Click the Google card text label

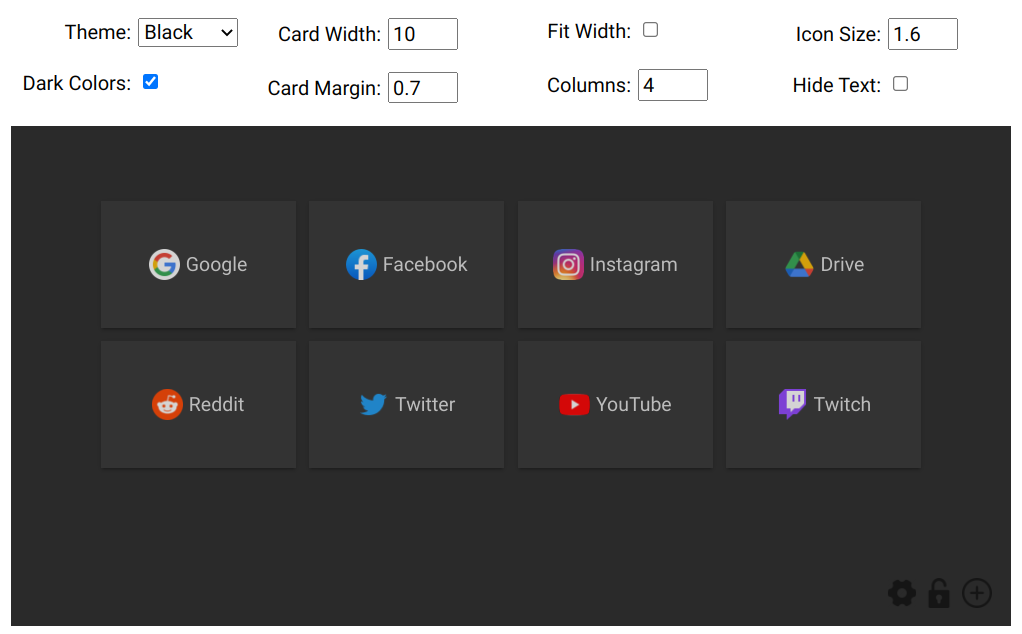click(x=216, y=265)
